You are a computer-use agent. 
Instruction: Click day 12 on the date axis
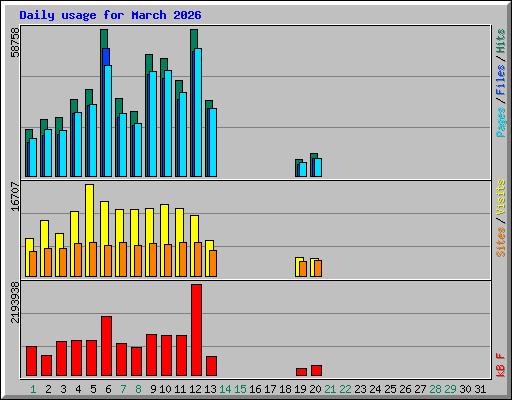195,389
